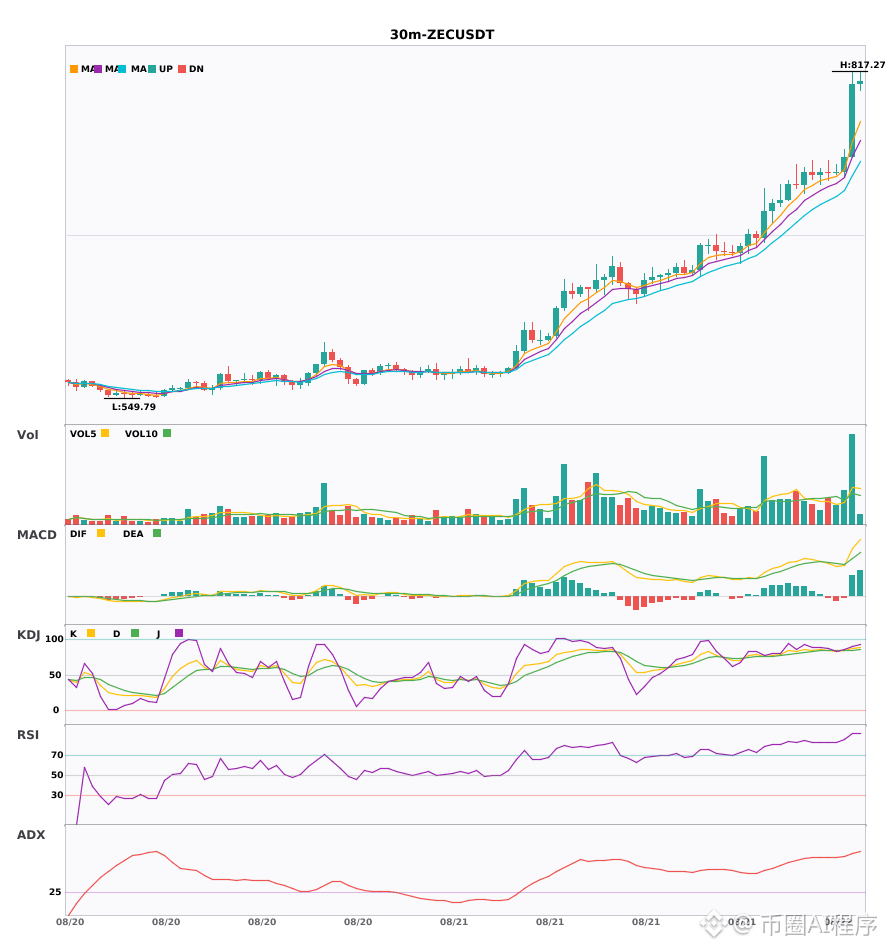Click the RSI panel label
The height and width of the screenshot is (950, 885).
pyautogui.click(x=28, y=735)
